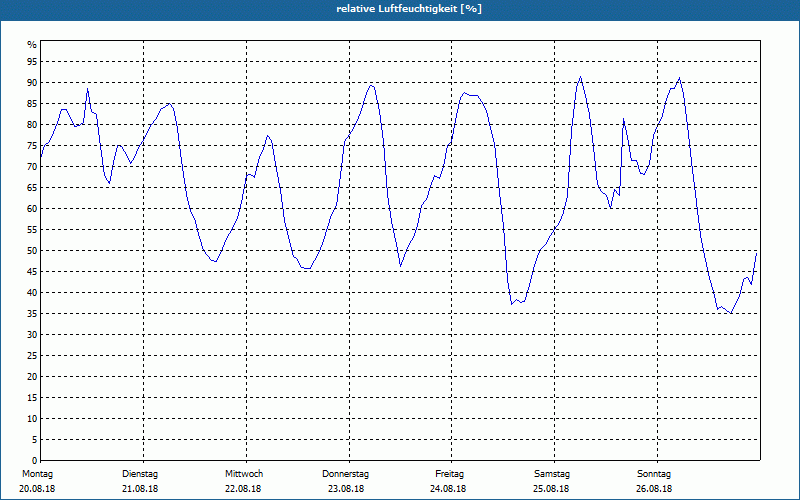Click the y-axis value "0"

35,461
